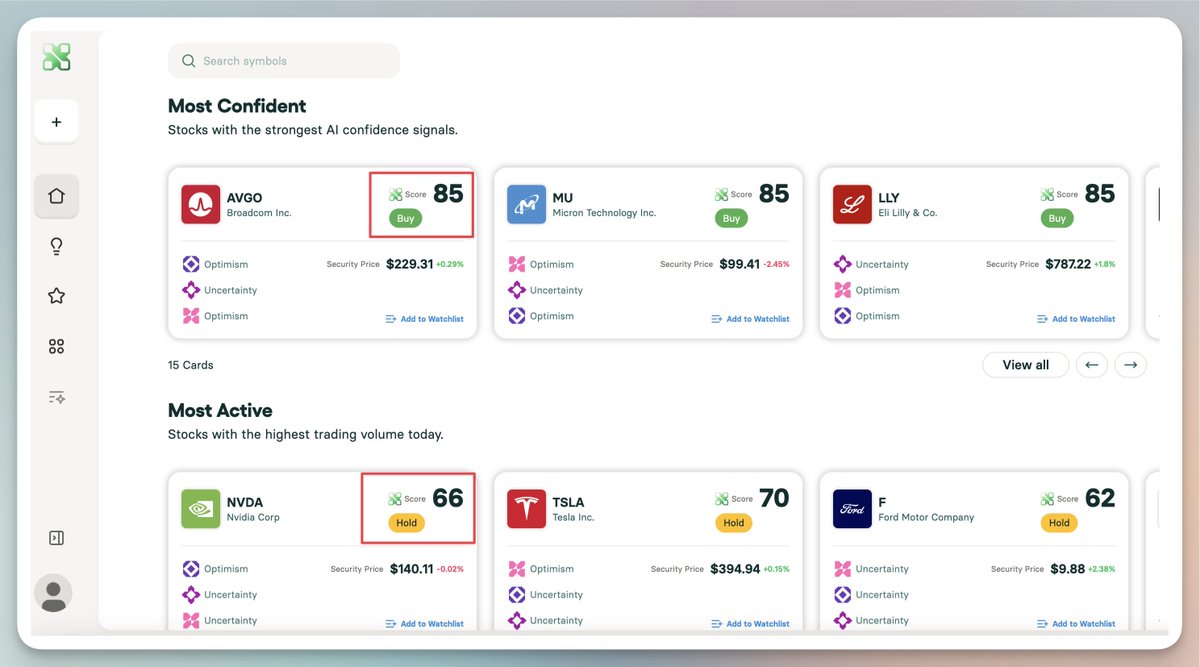
Task: Click the TSLA price $394.94
Action: pos(735,569)
